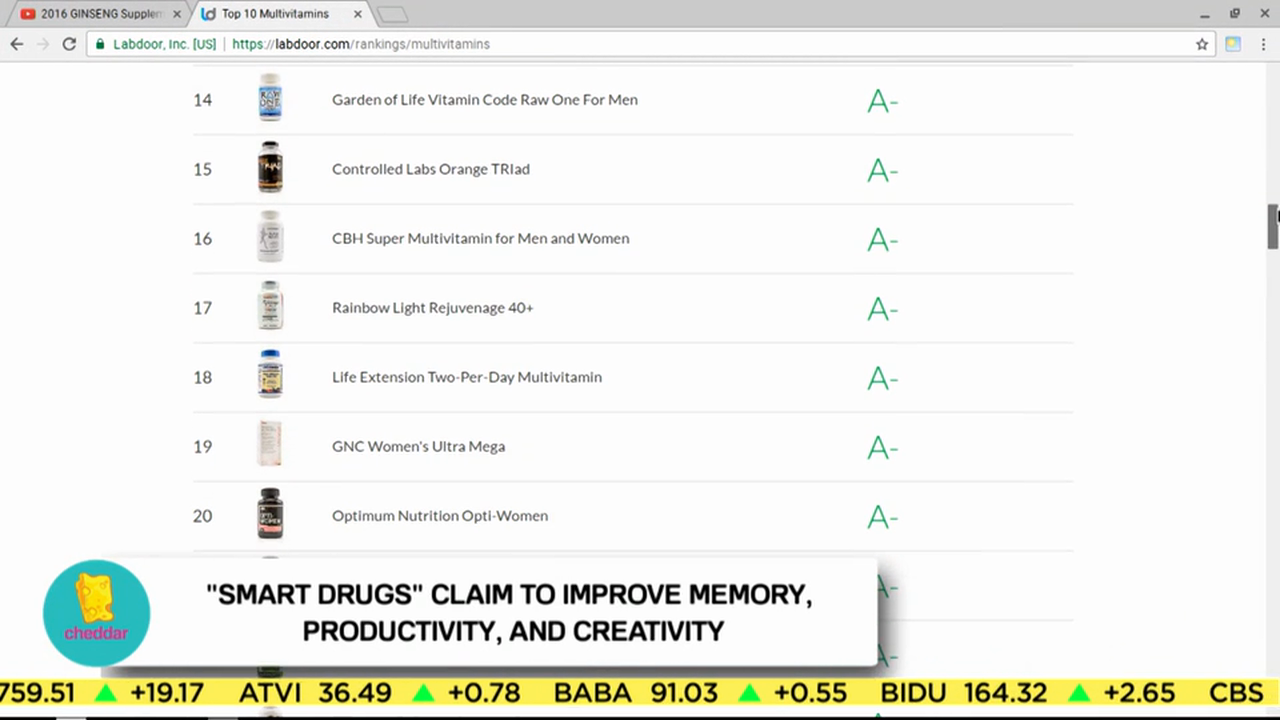Click rank number 14
The width and height of the screenshot is (1280, 720).
coord(203,100)
